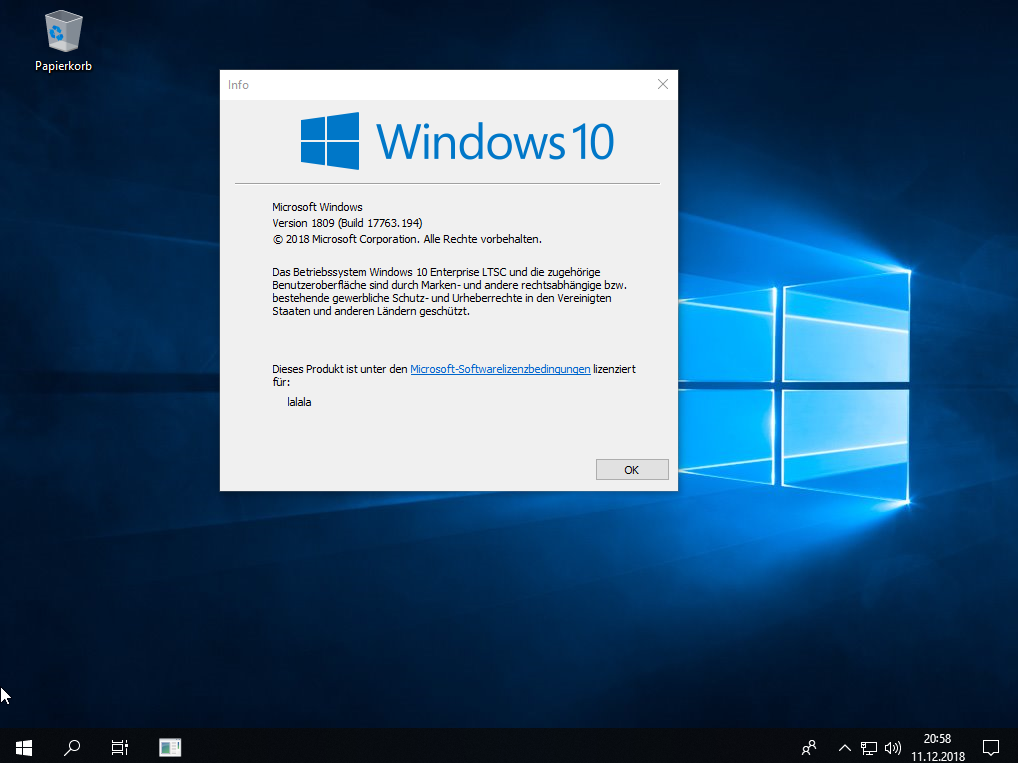The image size is (1018, 763).
Task: Open the Action Center notification icon
Action: pyautogui.click(x=991, y=748)
